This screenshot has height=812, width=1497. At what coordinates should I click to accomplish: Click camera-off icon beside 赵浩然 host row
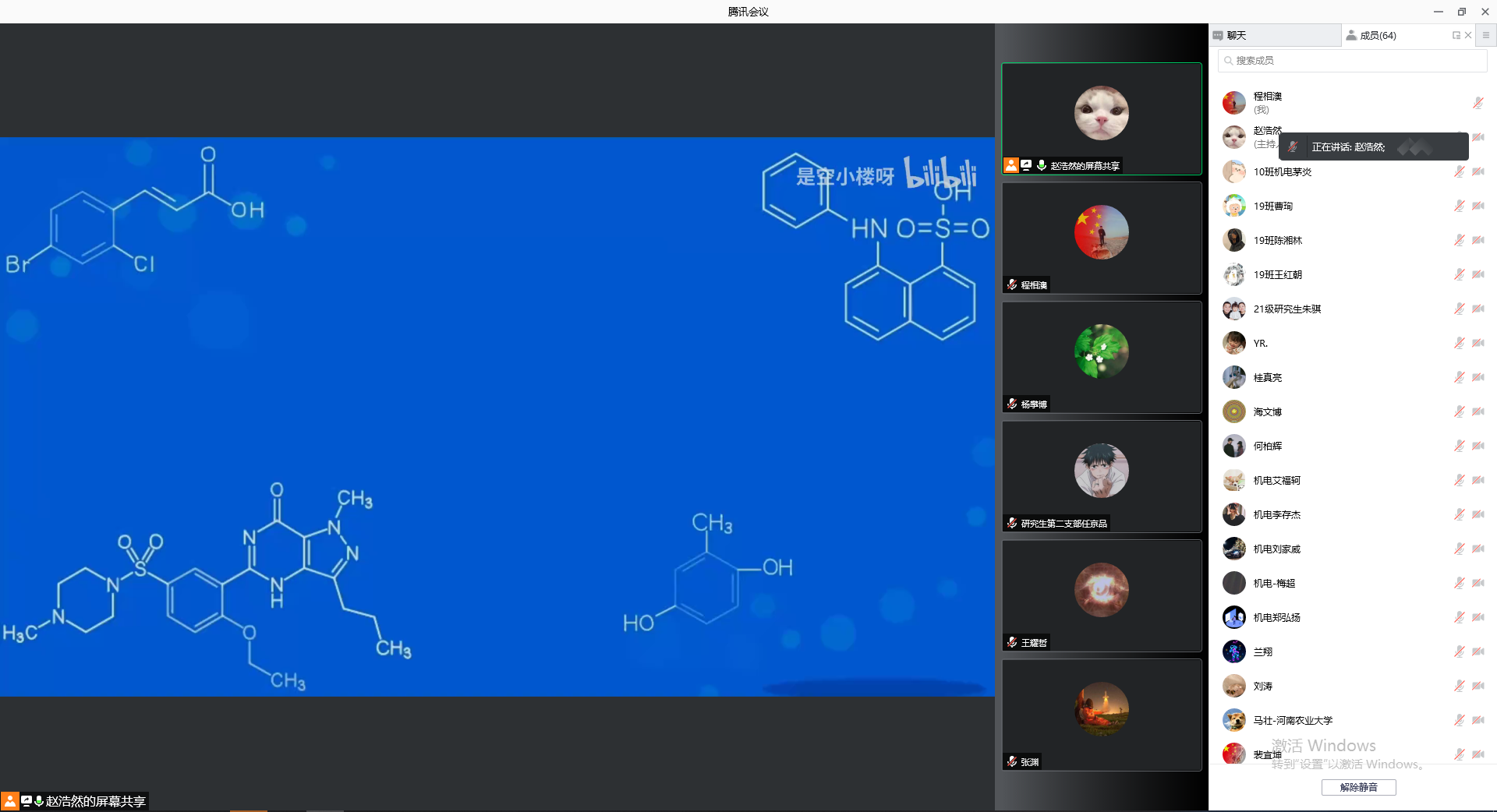[x=1478, y=137]
